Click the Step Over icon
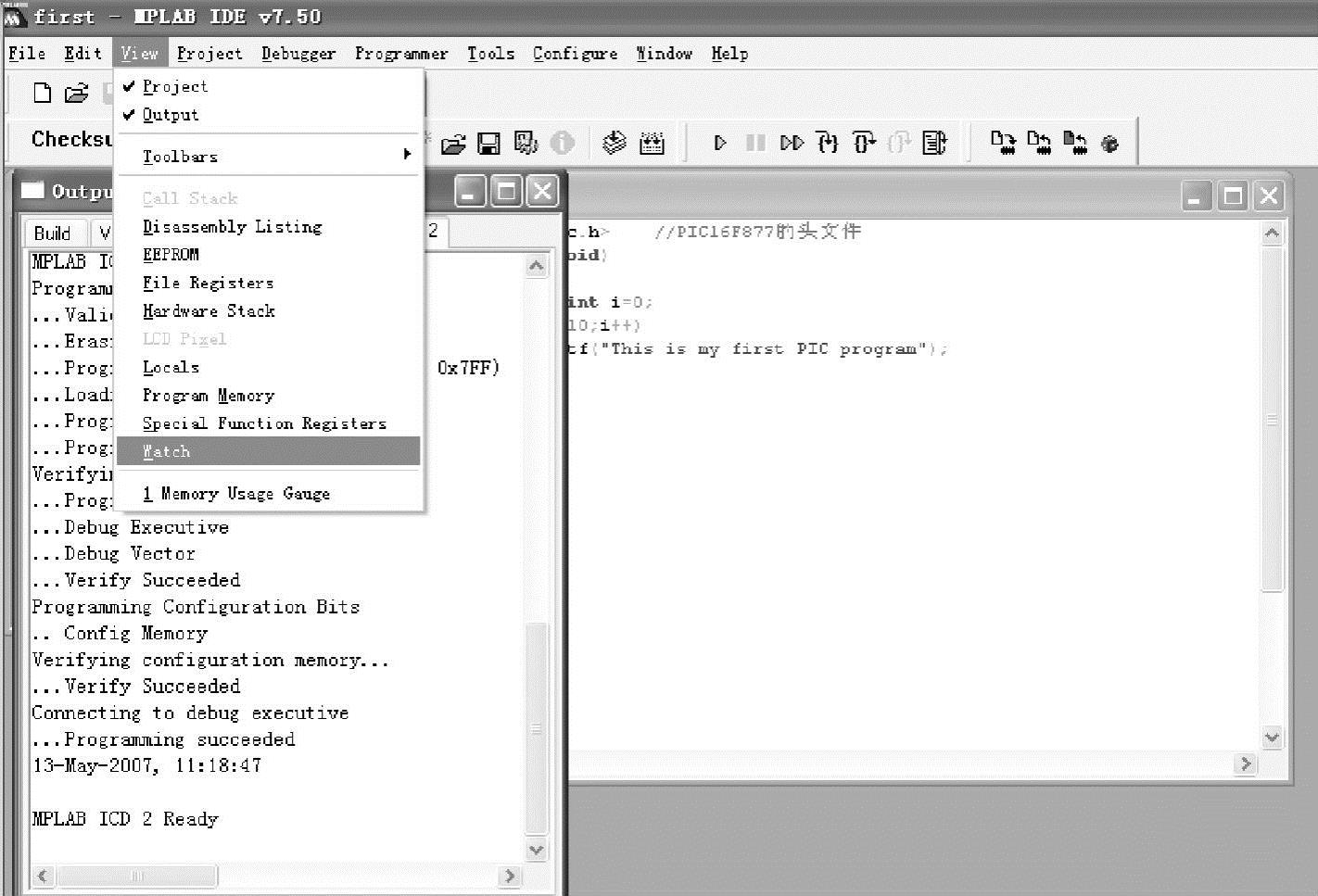 [x=863, y=143]
